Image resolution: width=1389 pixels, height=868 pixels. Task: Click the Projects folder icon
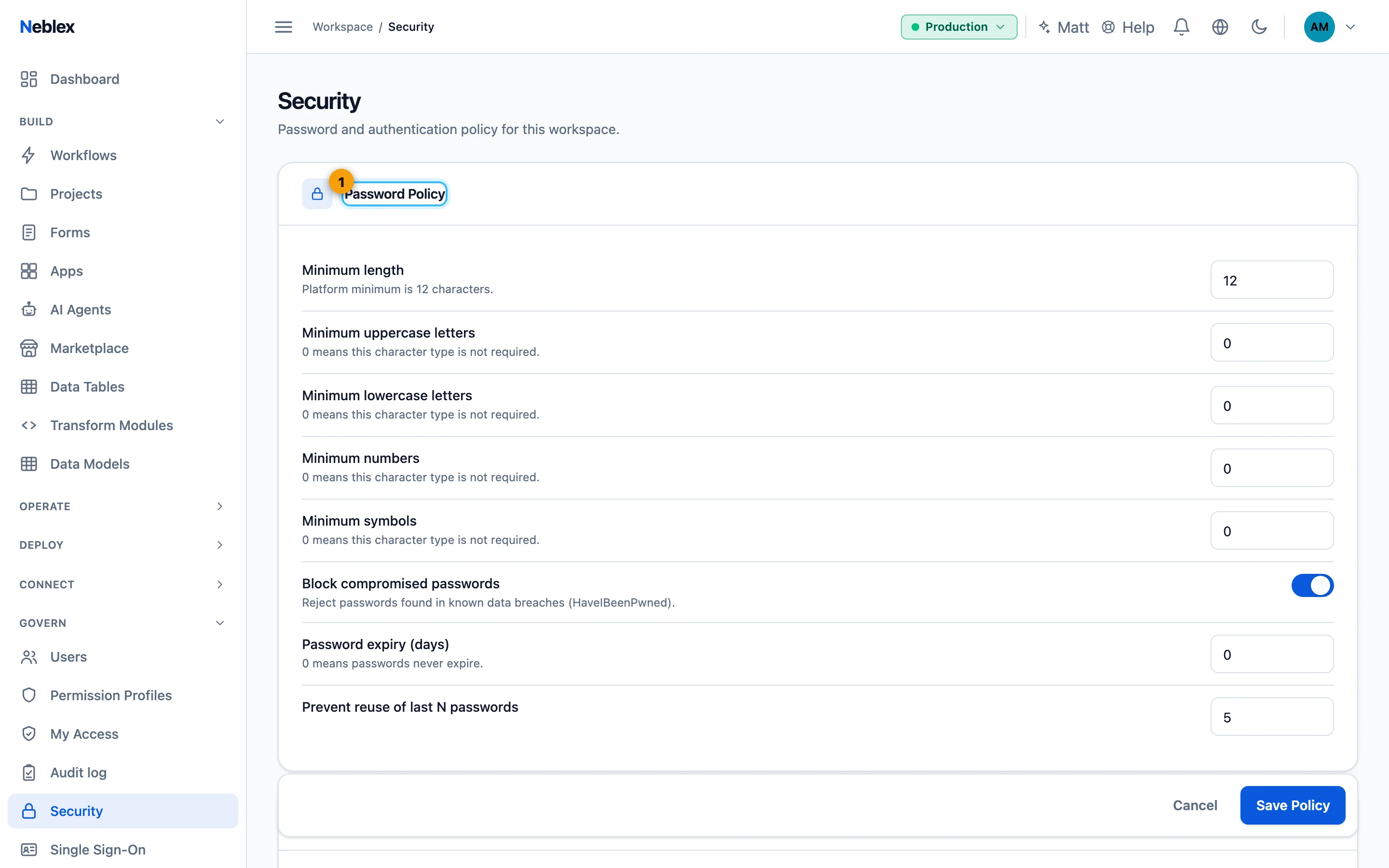point(29,194)
